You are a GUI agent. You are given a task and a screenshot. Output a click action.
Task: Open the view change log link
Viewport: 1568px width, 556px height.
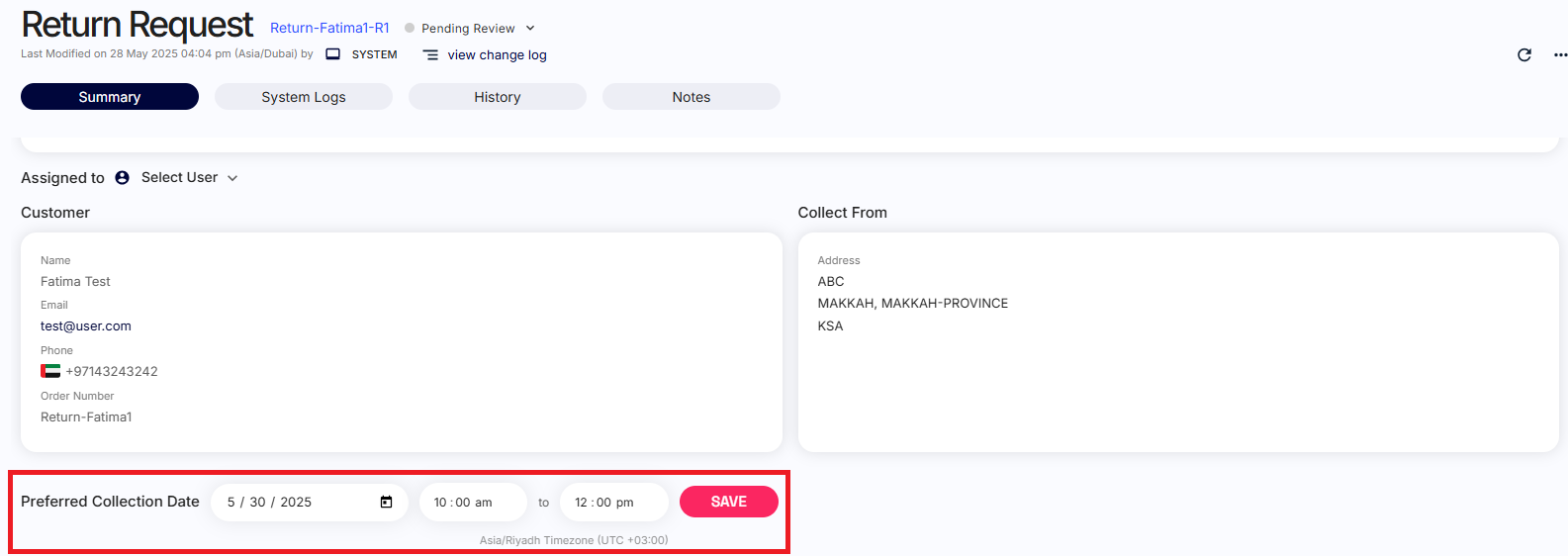tap(497, 55)
